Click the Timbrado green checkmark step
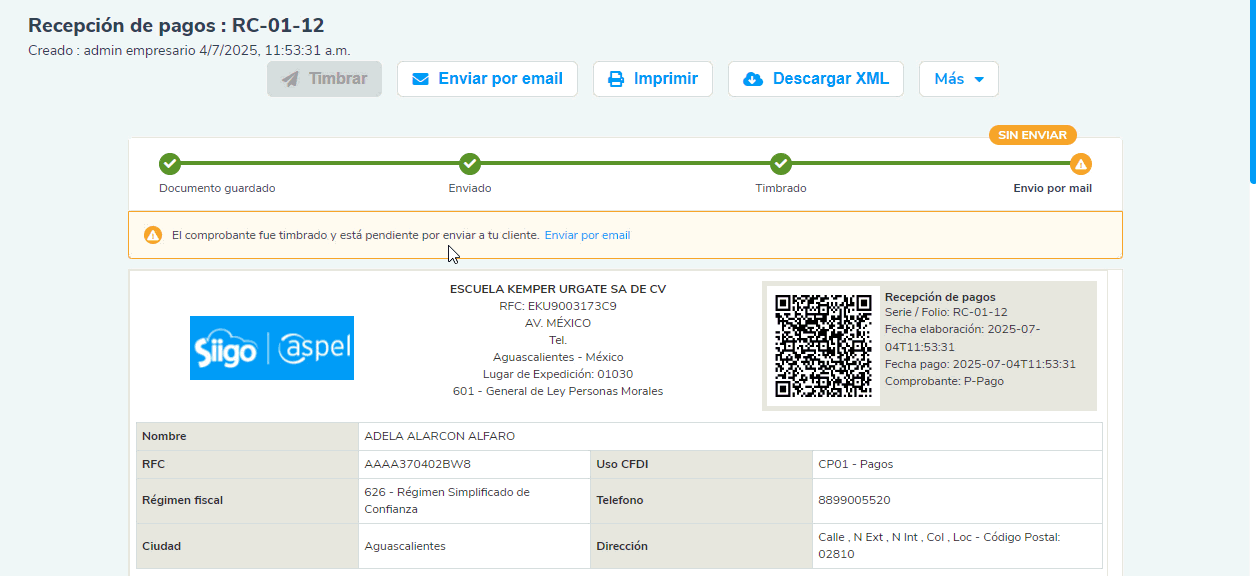 (781, 164)
